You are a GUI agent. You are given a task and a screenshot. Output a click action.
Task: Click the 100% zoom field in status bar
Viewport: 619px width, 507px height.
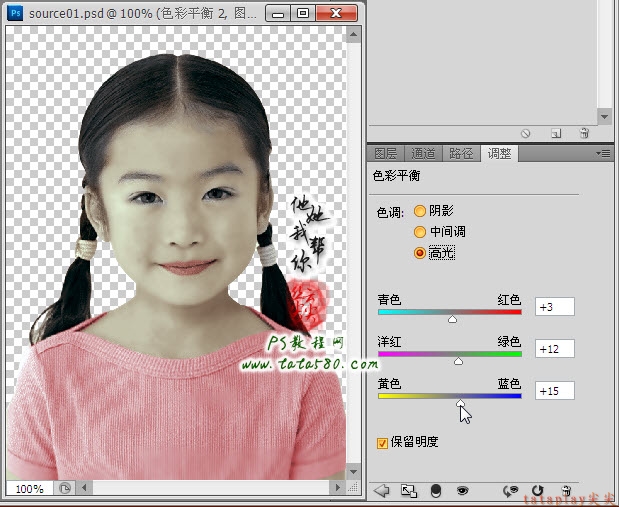click(29, 489)
